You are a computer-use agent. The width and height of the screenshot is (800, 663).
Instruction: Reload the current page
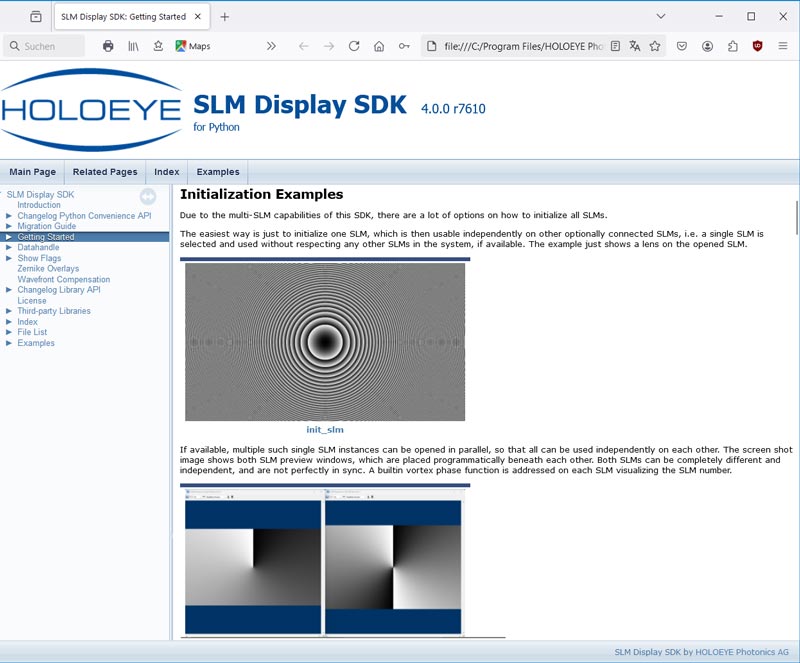[x=354, y=46]
